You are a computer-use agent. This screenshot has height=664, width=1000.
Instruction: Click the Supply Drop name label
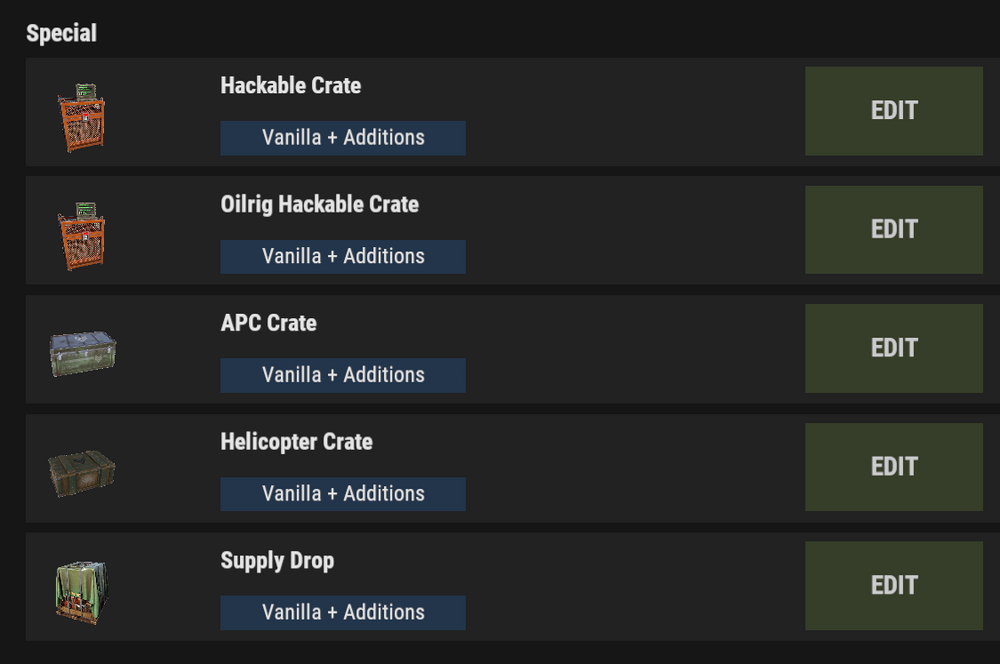pos(277,561)
